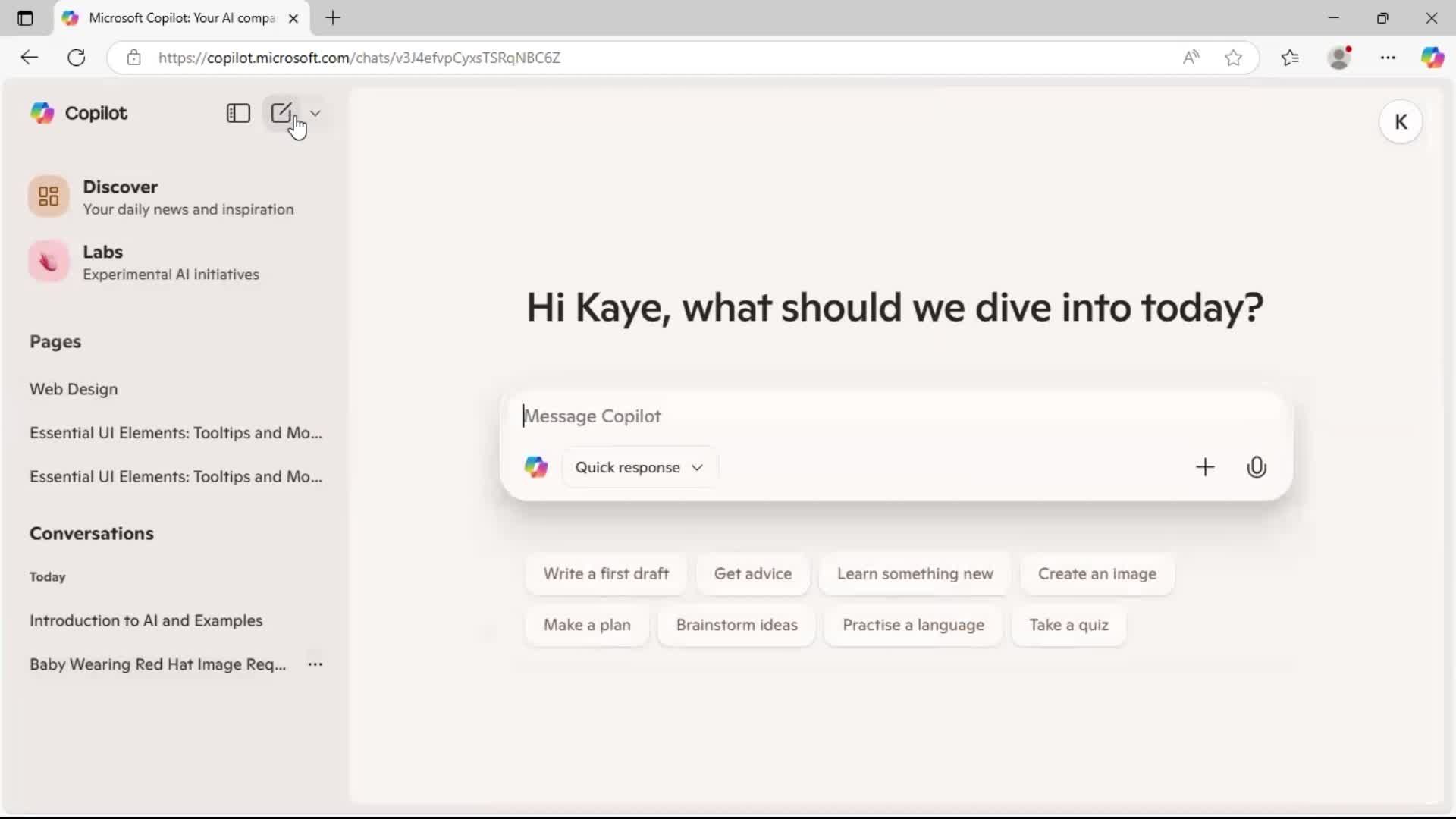
Task: Select the Microsoft Copilot tab
Action: (182, 18)
